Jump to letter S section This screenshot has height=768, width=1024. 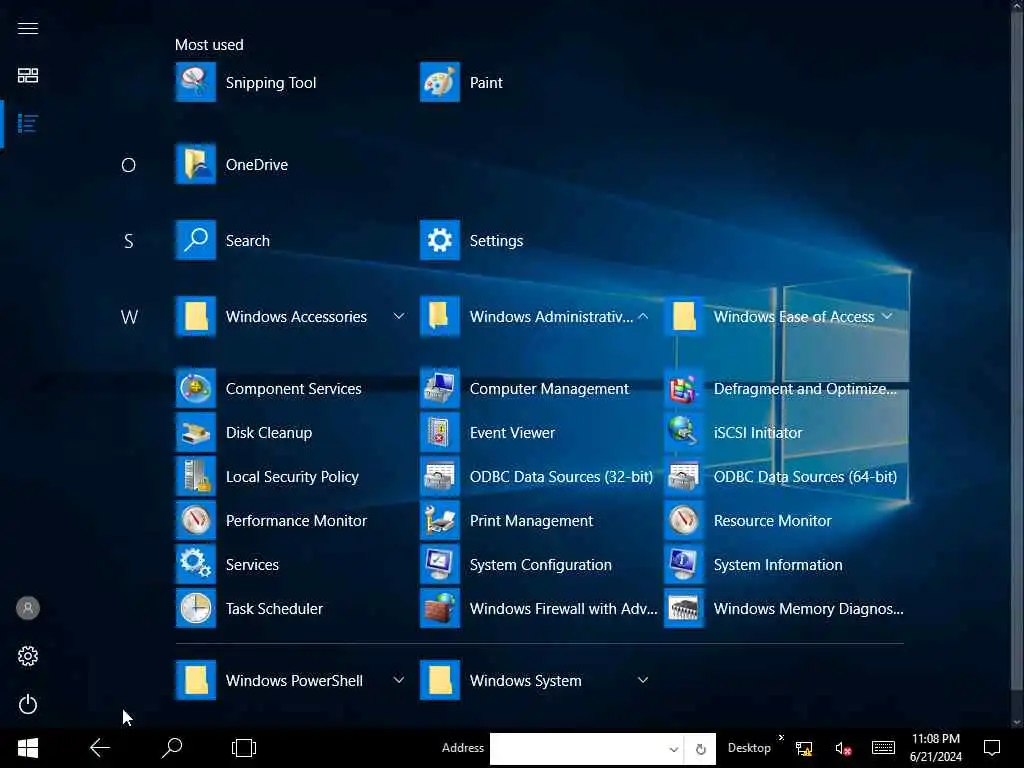click(x=129, y=241)
